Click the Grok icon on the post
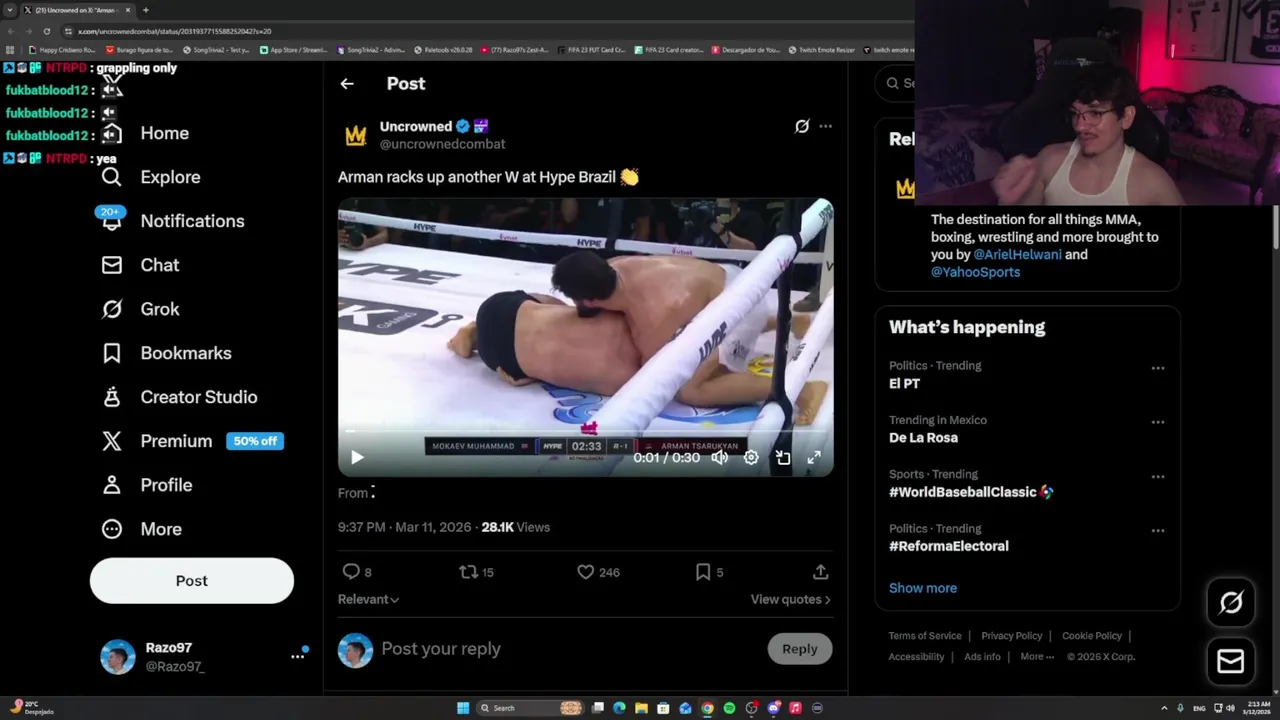The width and height of the screenshot is (1280, 720). (x=802, y=126)
